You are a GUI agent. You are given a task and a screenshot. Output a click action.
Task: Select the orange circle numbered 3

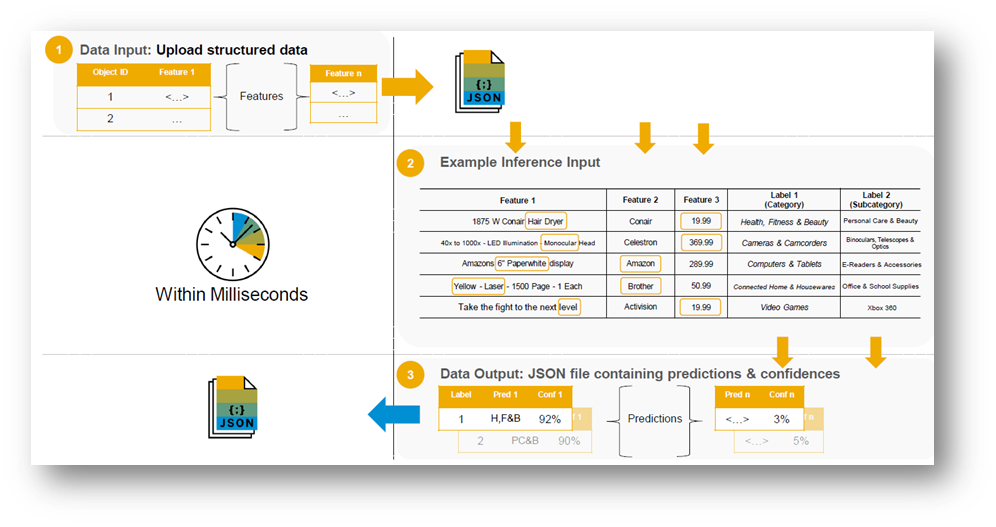pyautogui.click(x=410, y=374)
